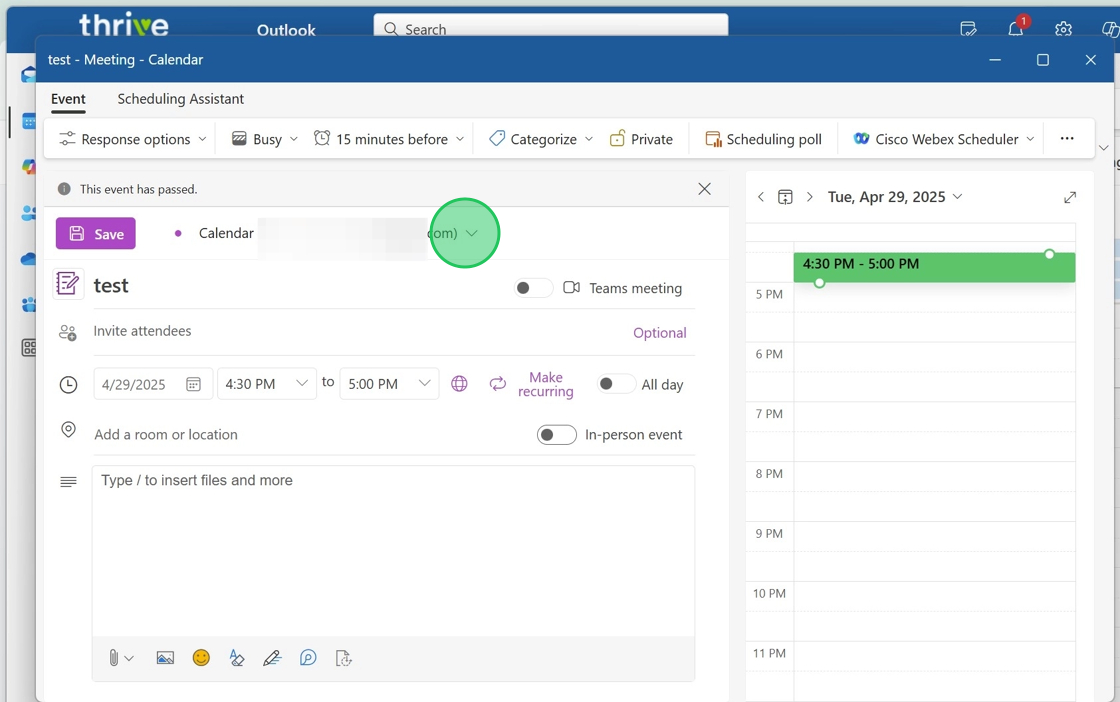The height and width of the screenshot is (702, 1120).
Task: Open the notifications bell
Action: point(1015,29)
